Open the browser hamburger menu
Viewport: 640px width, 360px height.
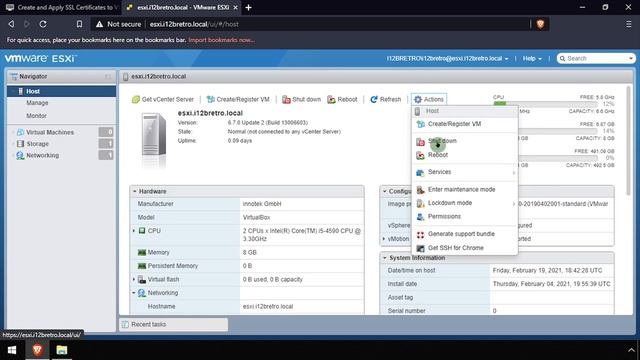coord(629,24)
